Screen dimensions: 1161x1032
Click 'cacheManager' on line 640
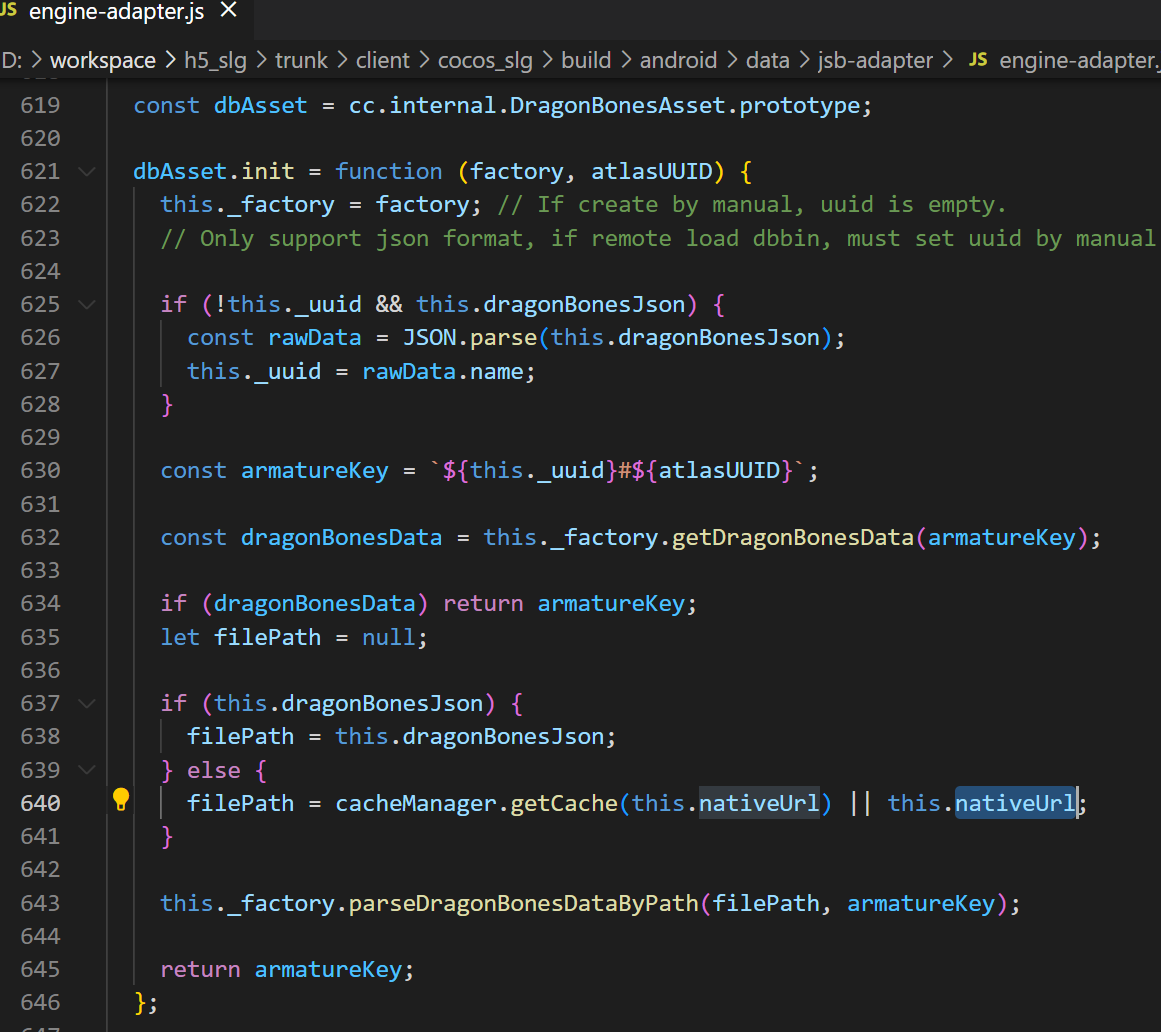click(416, 803)
